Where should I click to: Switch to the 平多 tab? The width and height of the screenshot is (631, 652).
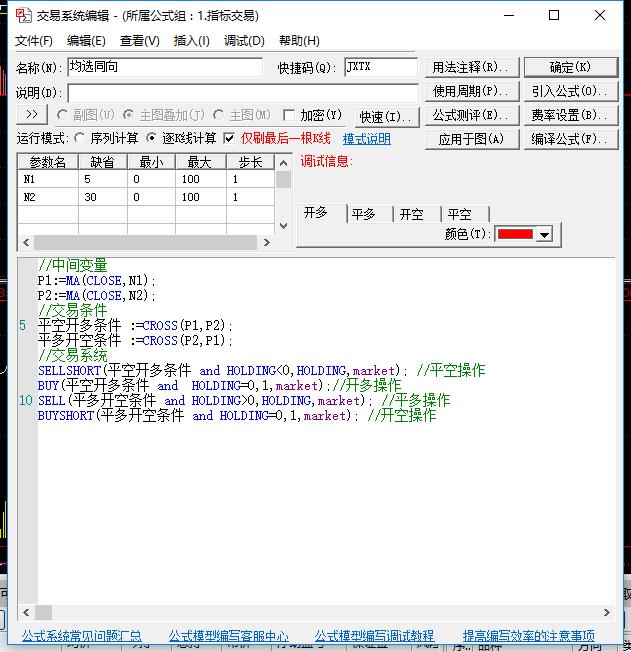point(370,215)
